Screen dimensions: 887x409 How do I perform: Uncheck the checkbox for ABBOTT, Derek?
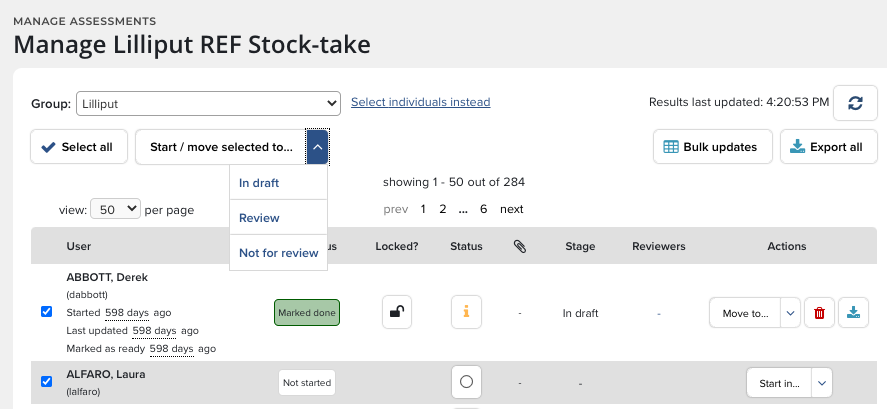[x=47, y=312]
